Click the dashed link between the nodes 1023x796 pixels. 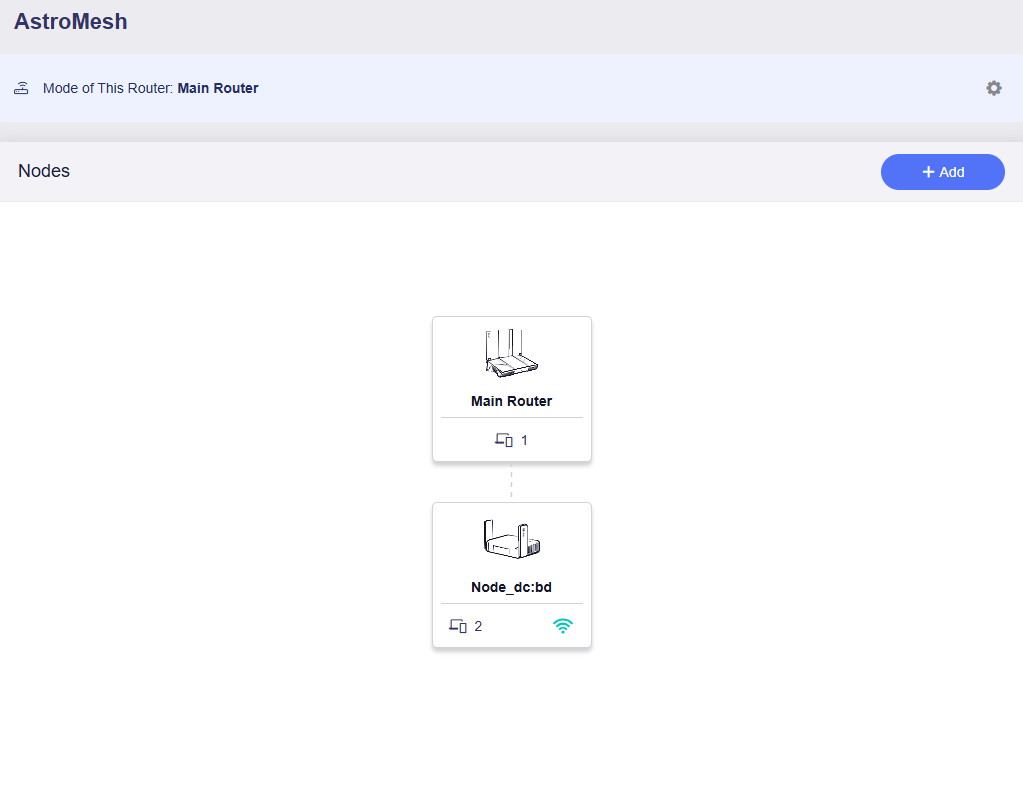coord(512,482)
